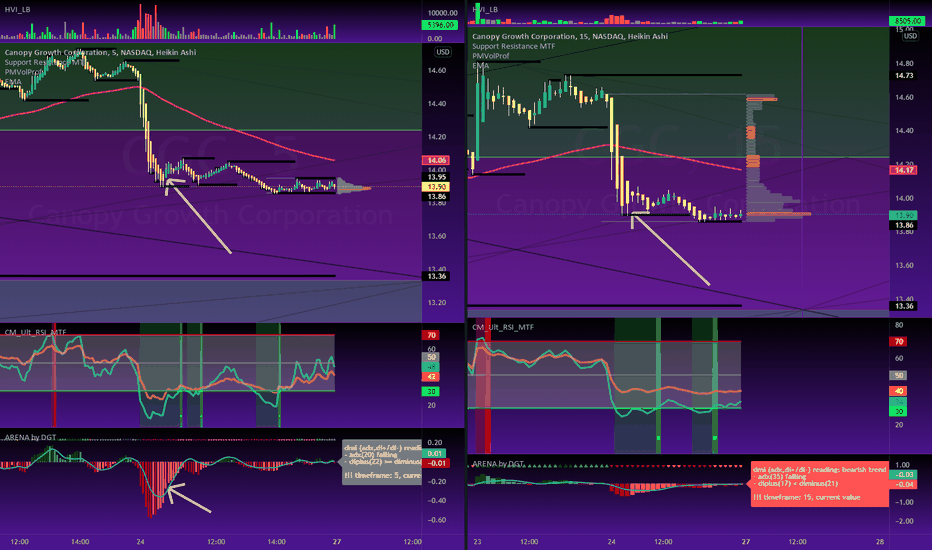Image resolution: width=932 pixels, height=550 pixels.
Task: Click the -0.03 ARENA value in the right chart
Action: [x=905, y=474]
